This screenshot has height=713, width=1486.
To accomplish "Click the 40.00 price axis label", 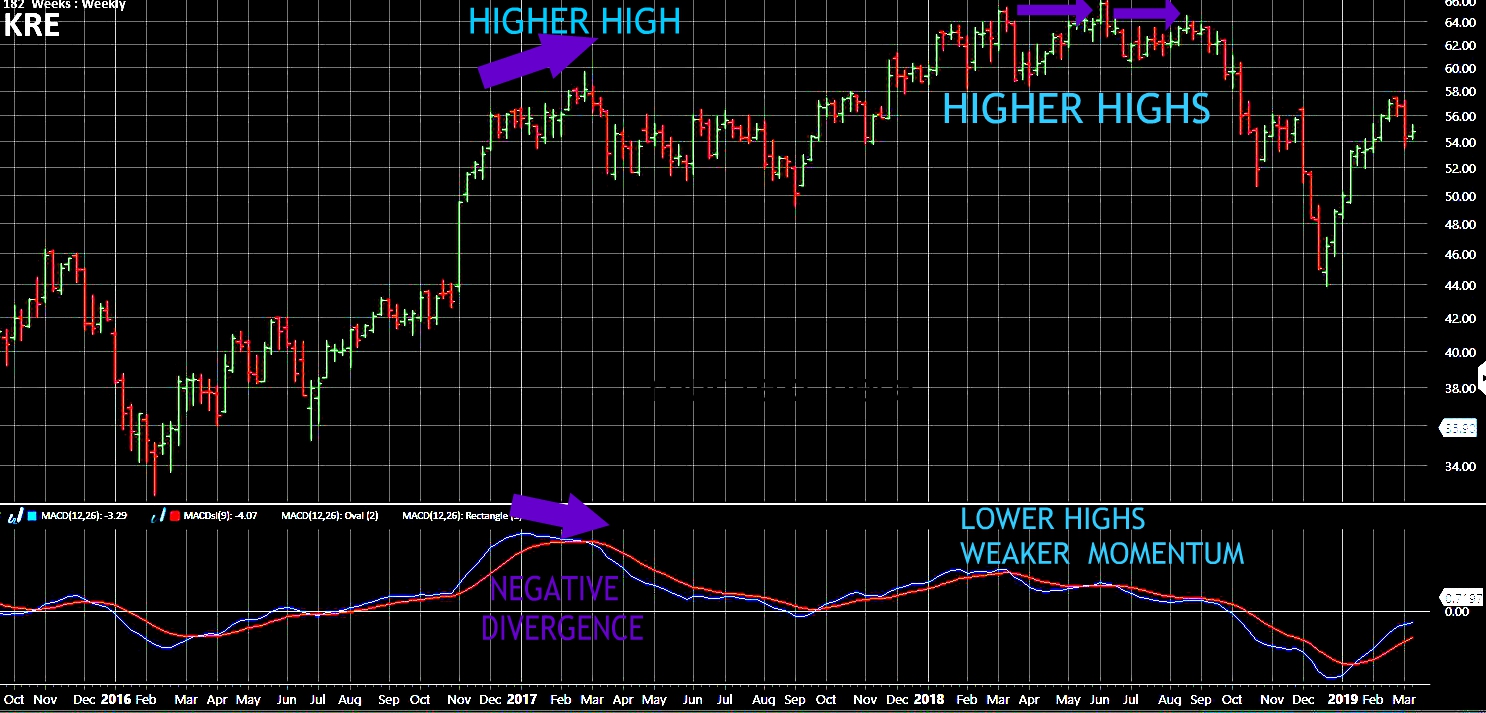I will click(x=1460, y=353).
